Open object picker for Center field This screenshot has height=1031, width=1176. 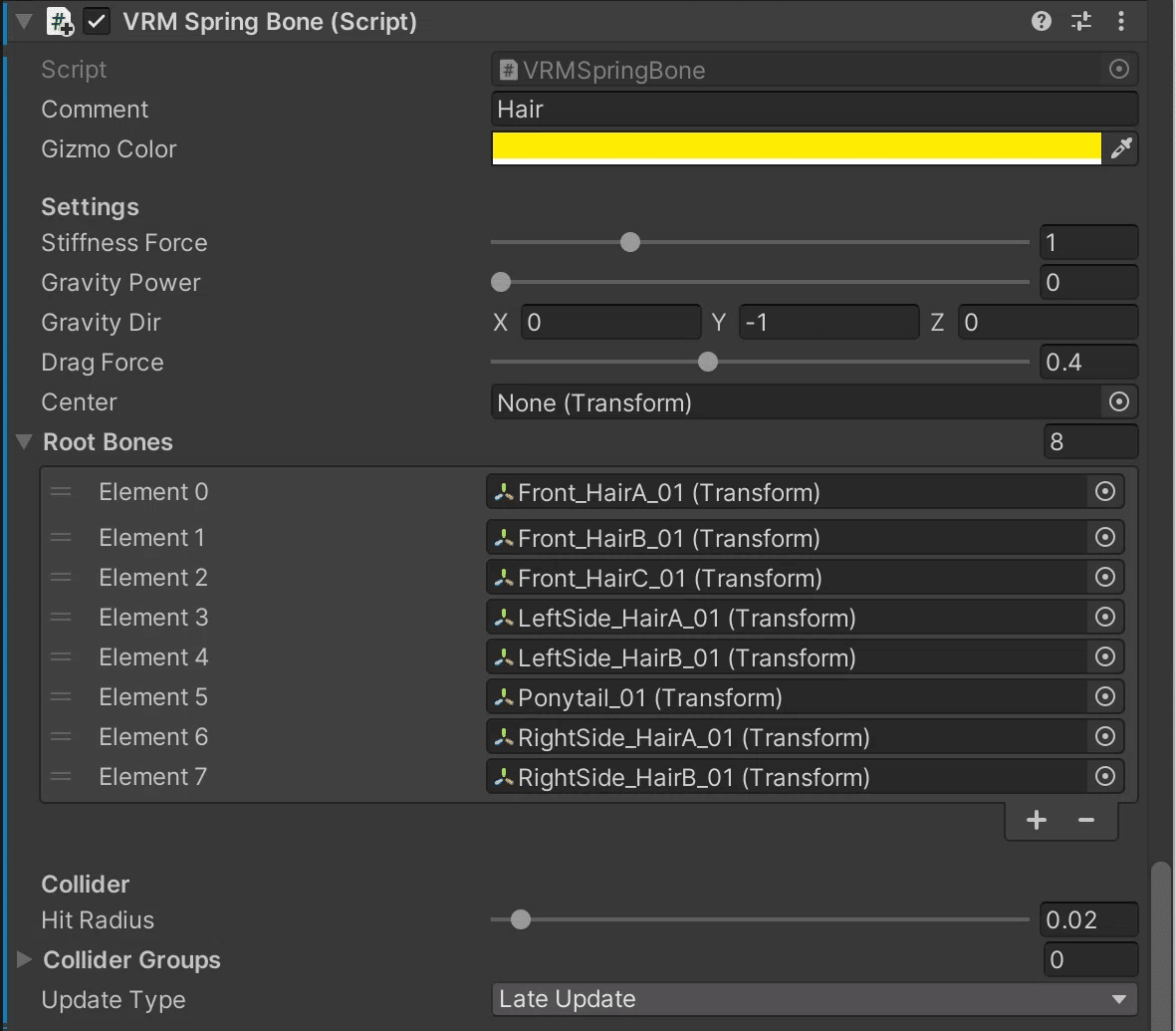point(1118,402)
